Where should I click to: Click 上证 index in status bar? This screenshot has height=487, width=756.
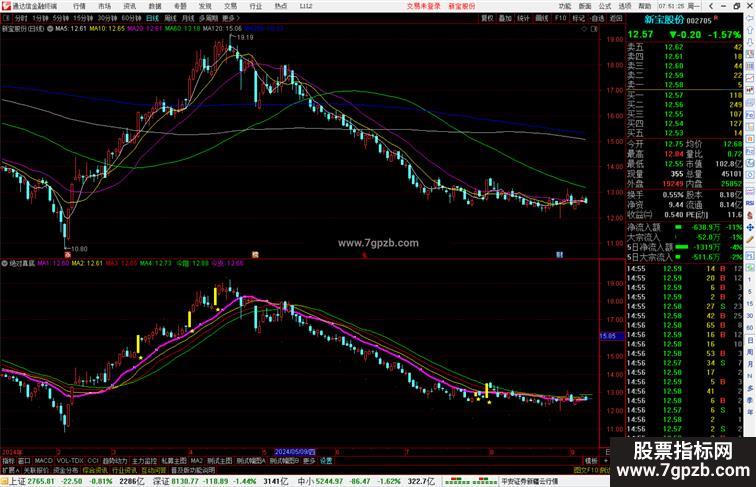pos(17,481)
